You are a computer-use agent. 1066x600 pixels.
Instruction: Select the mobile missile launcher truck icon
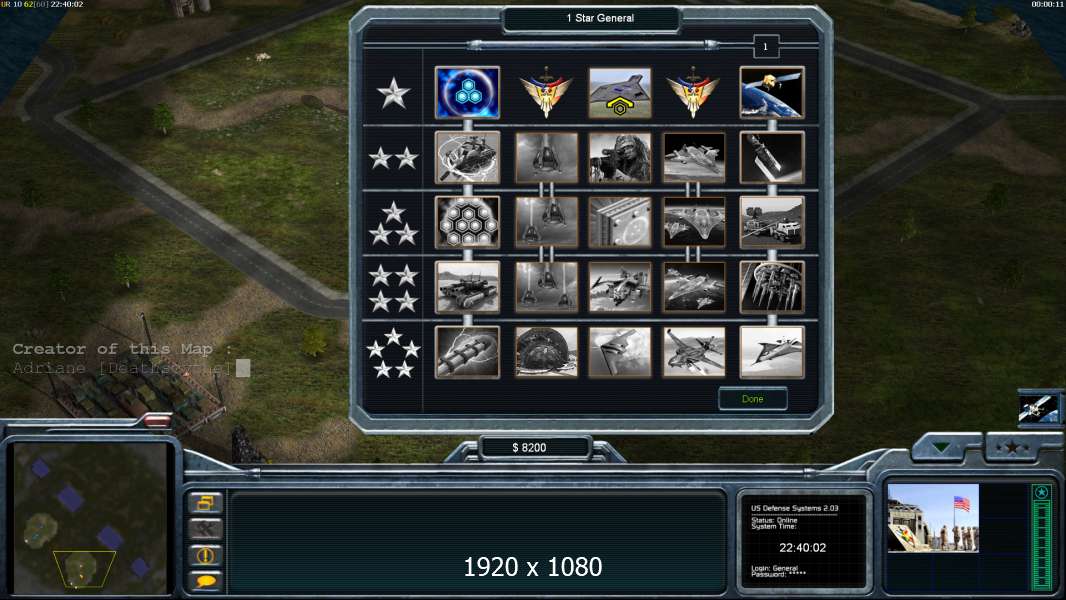(x=772, y=222)
